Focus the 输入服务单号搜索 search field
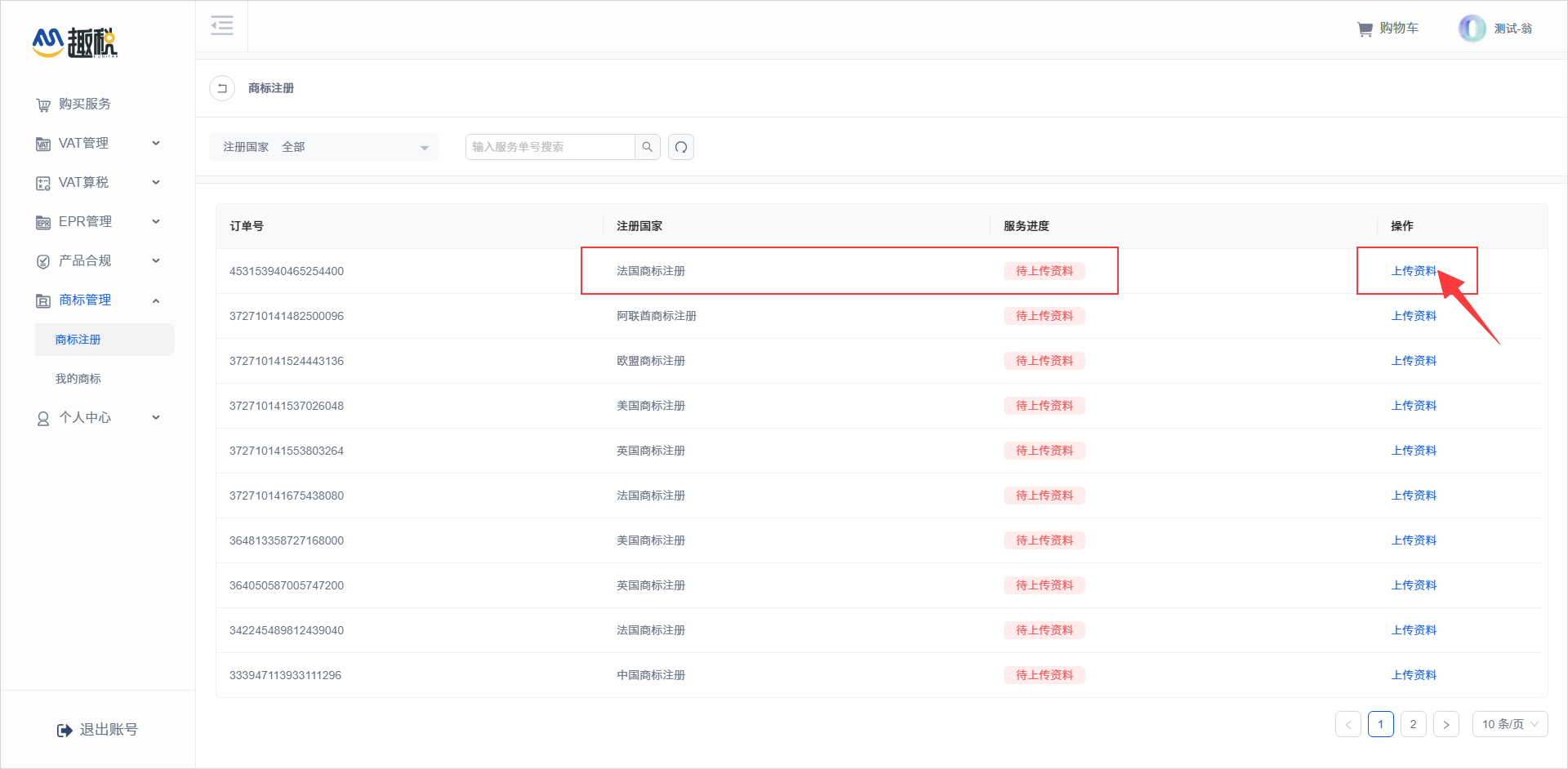 550,147
